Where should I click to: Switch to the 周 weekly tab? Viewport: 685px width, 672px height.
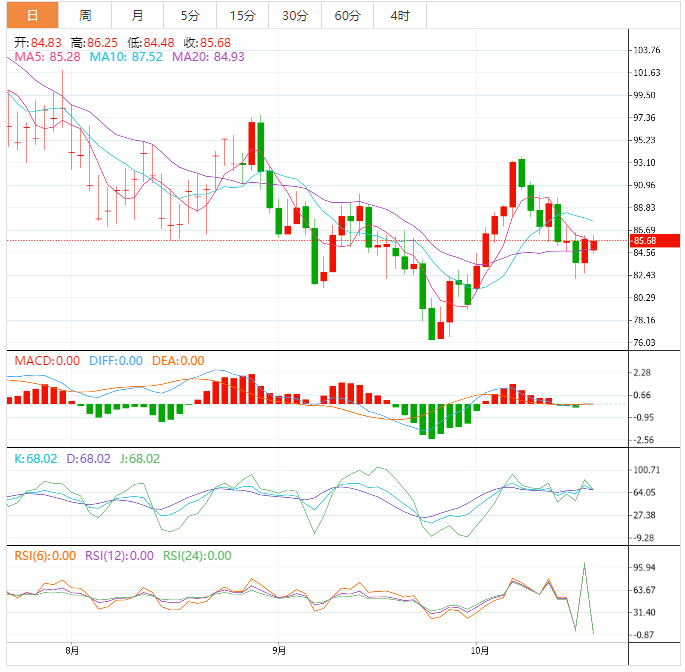click(x=85, y=15)
